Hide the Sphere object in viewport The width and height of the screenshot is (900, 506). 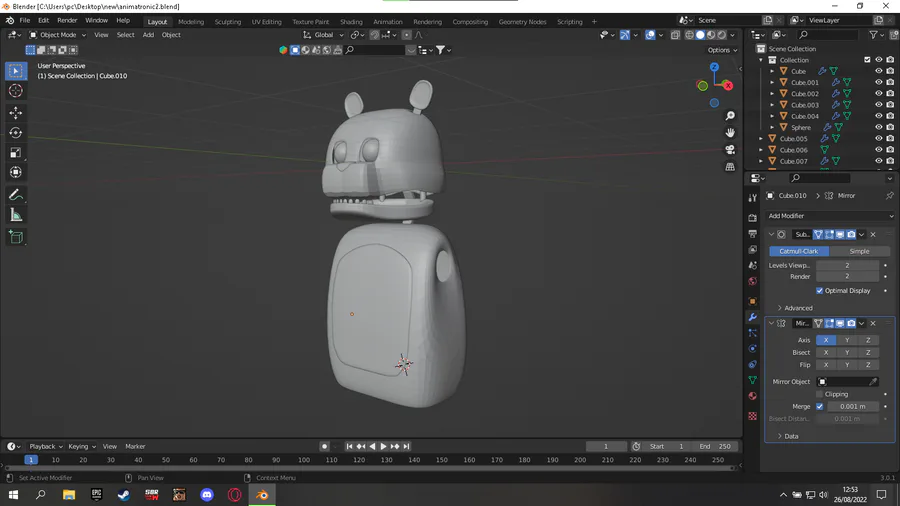pyautogui.click(x=878, y=127)
